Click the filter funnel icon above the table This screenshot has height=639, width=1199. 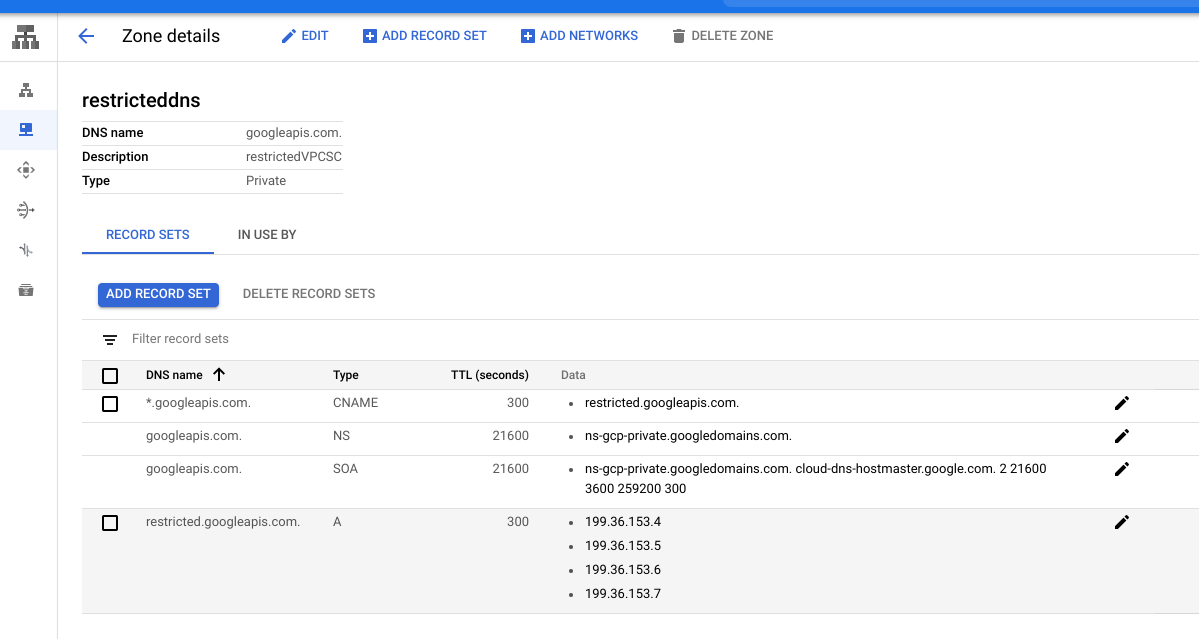[x=109, y=339]
